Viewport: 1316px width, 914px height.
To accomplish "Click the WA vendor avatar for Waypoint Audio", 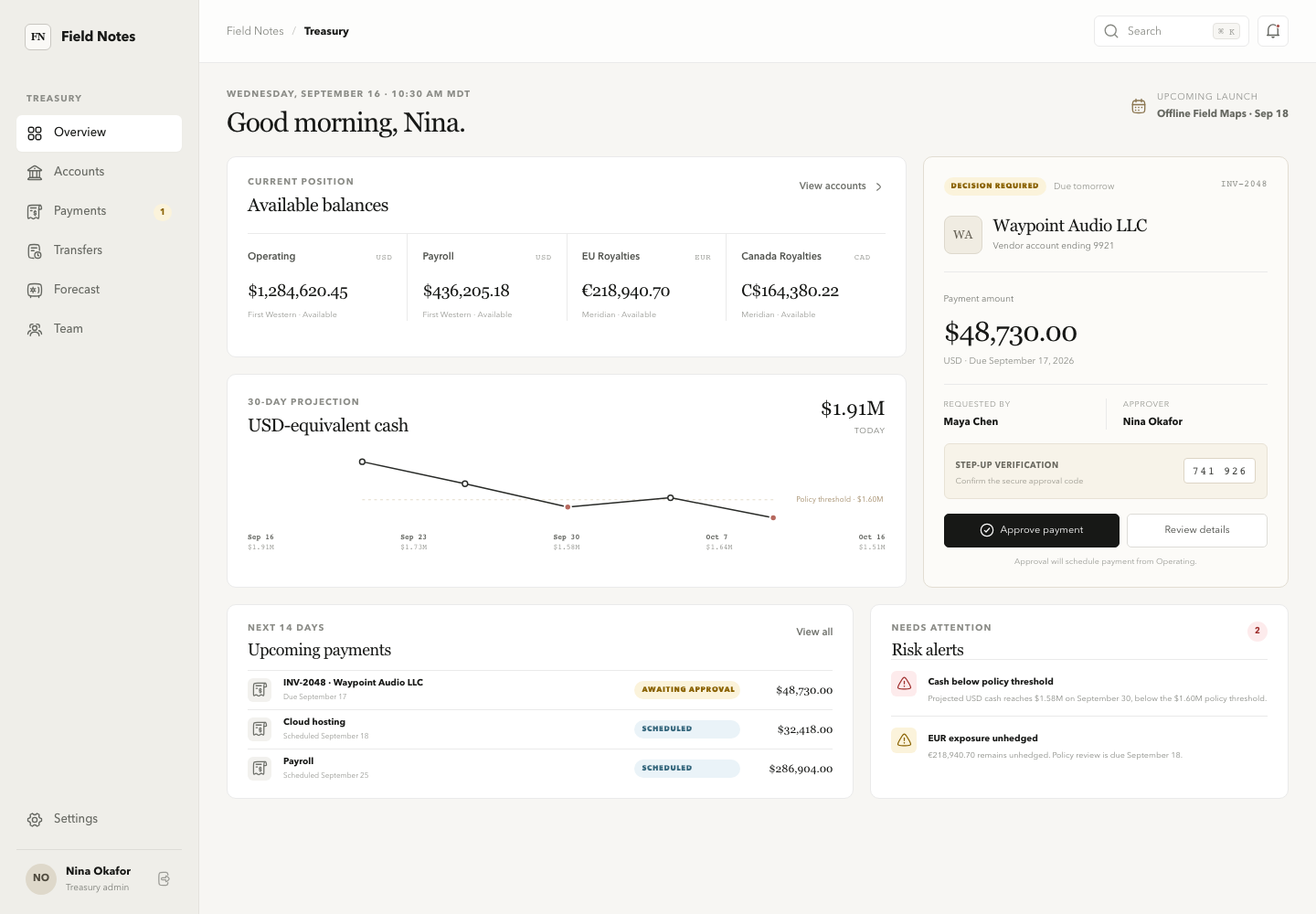I will 963,235.
